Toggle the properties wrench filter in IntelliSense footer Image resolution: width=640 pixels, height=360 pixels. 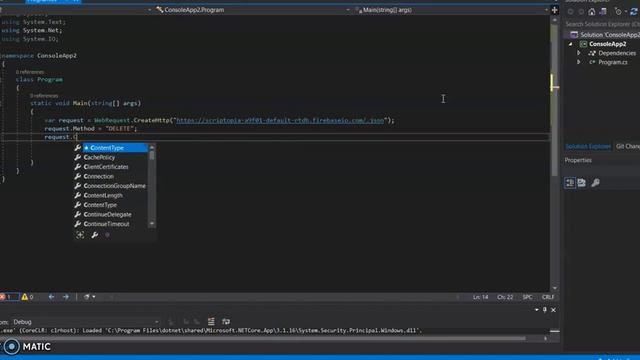[x=94, y=235]
